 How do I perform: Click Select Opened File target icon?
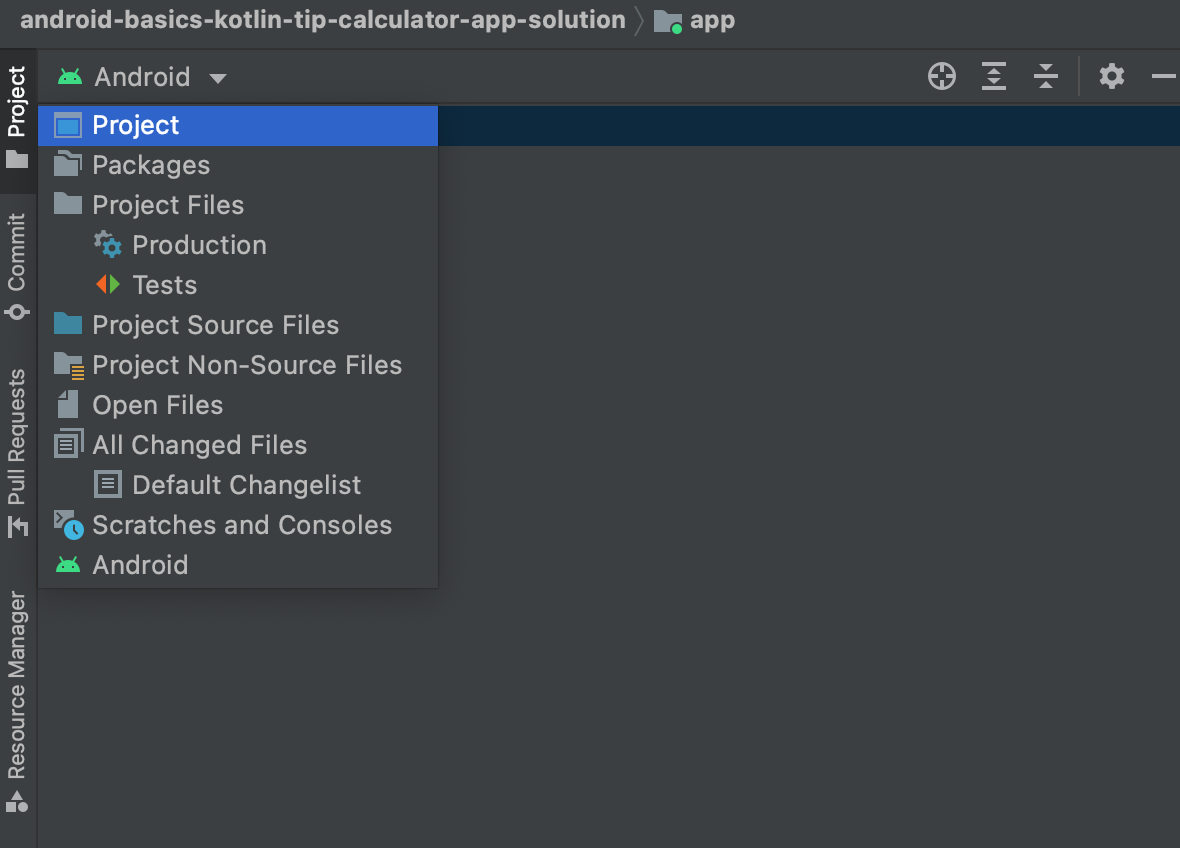point(941,76)
